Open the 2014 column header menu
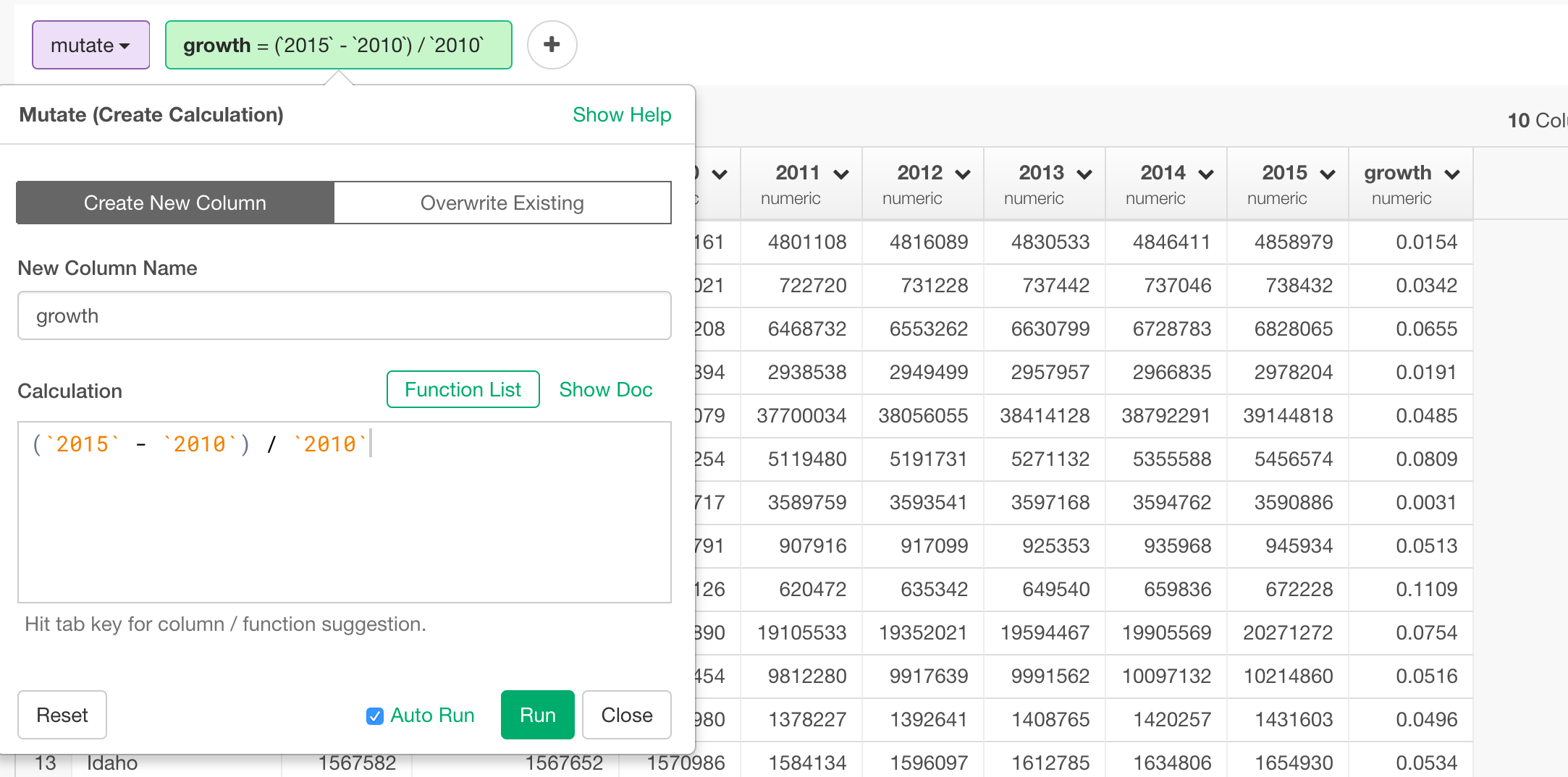 point(1205,174)
